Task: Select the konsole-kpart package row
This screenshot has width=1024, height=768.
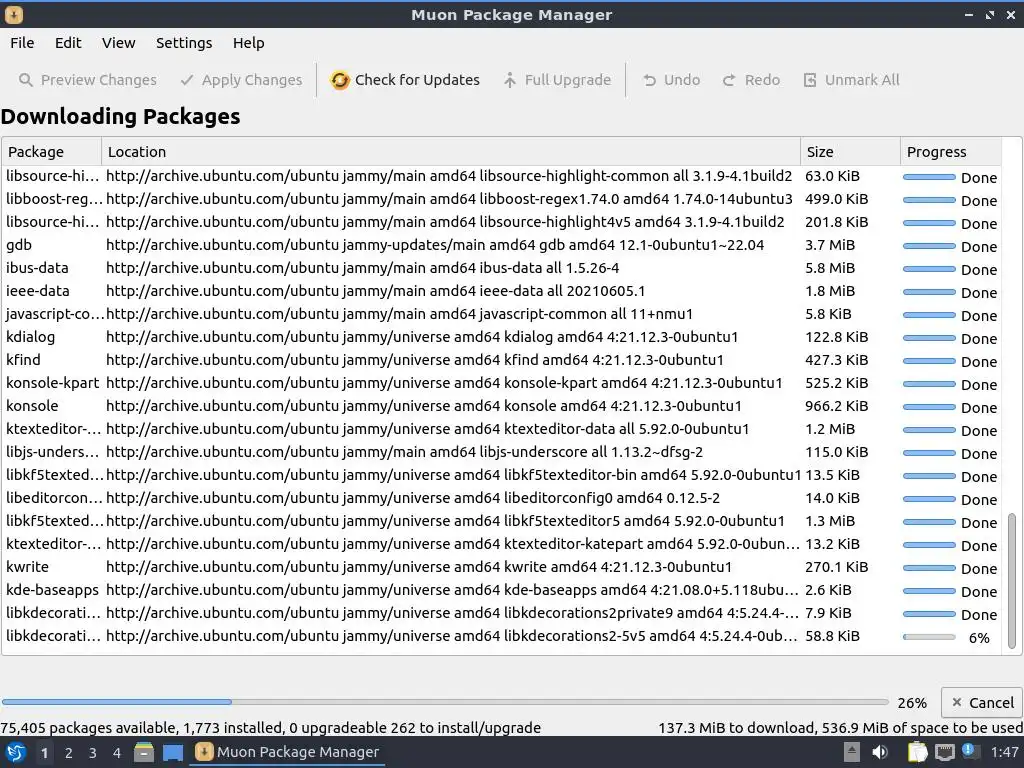Action: [501, 383]
